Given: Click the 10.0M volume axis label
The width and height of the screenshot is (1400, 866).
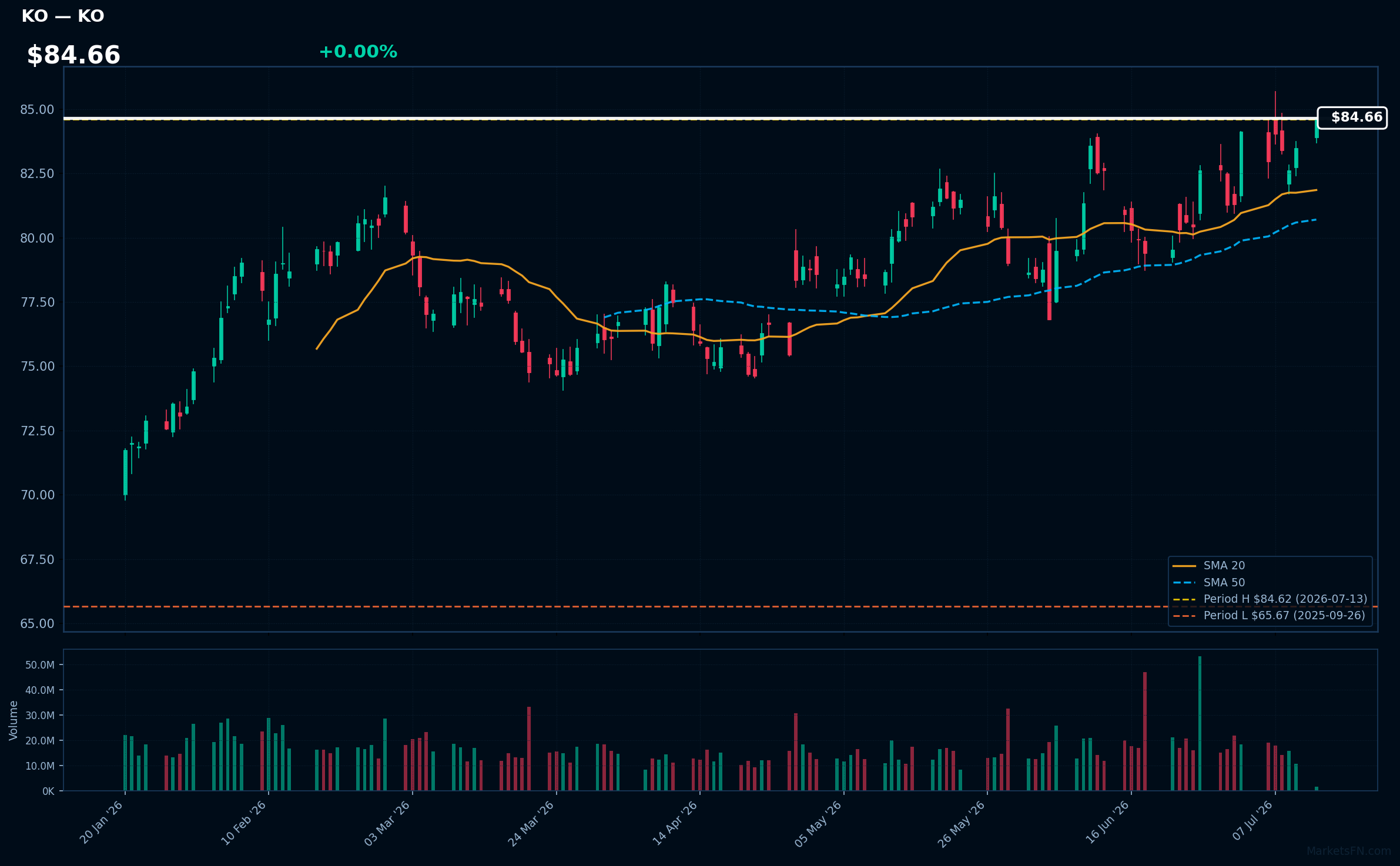Looking at the screenshot, I should coord(39,766).
